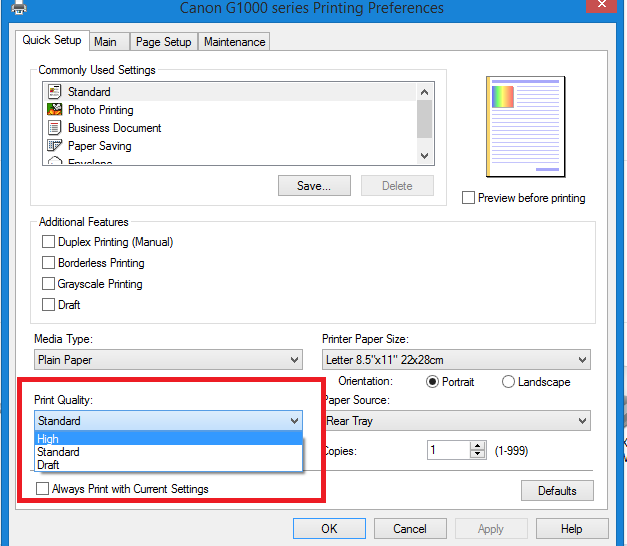Check Preview before printing
Image resolution: width=627 pixels, height=546 pixels.
468,198
